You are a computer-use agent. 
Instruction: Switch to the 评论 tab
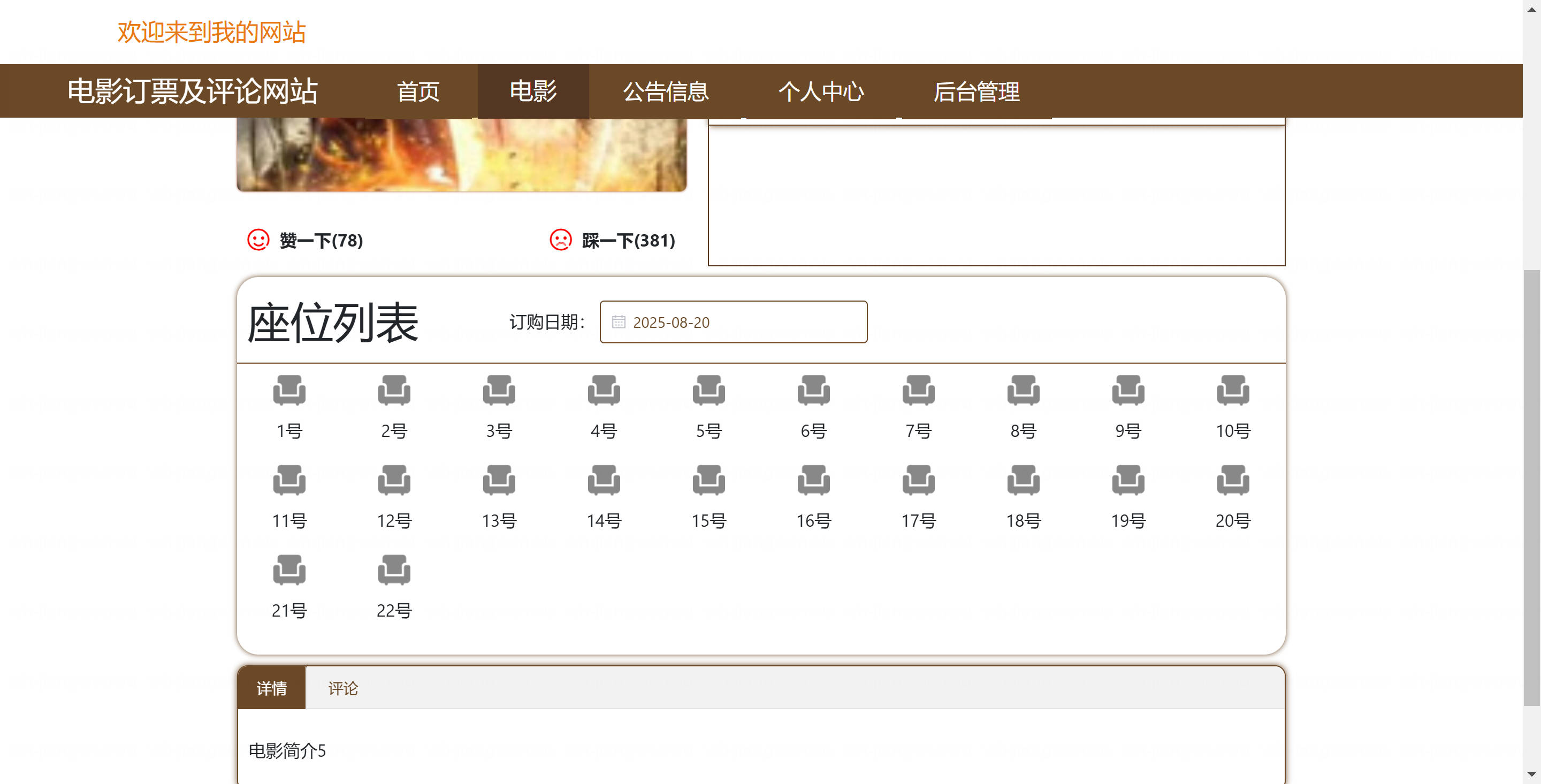point(343,688)
